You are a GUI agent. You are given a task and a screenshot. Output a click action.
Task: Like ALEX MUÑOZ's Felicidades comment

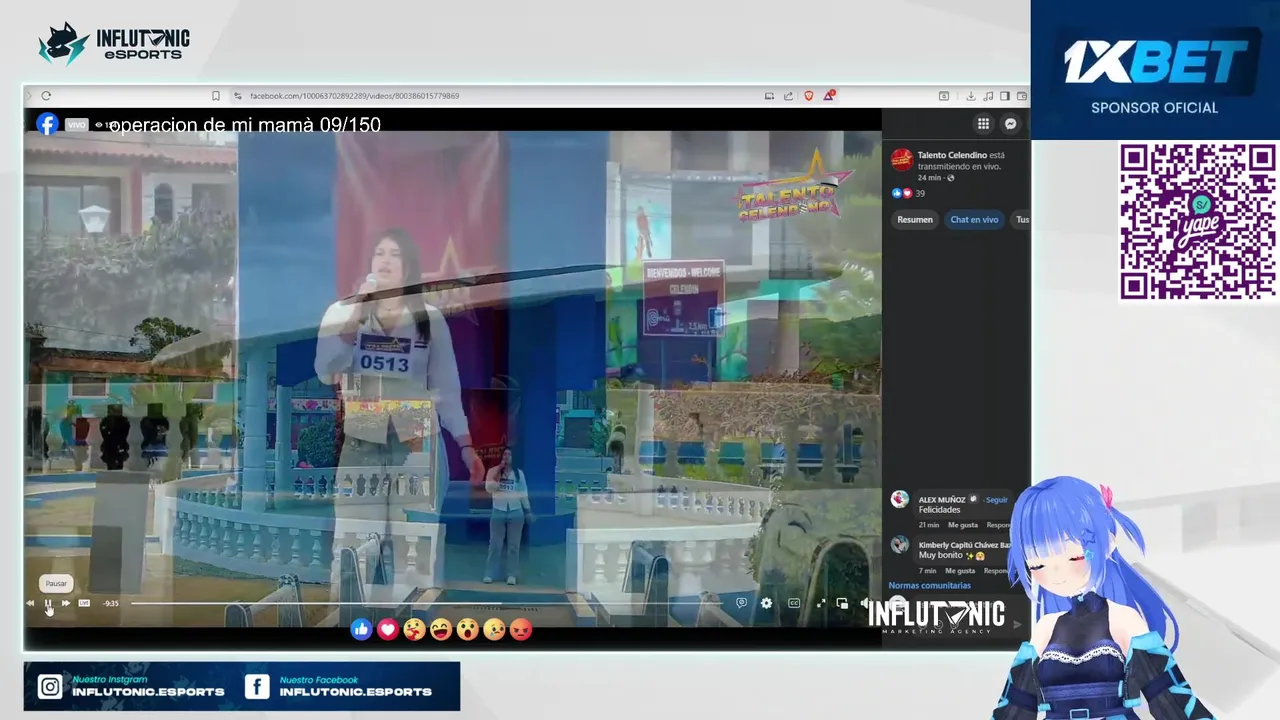tap(962, 525)
